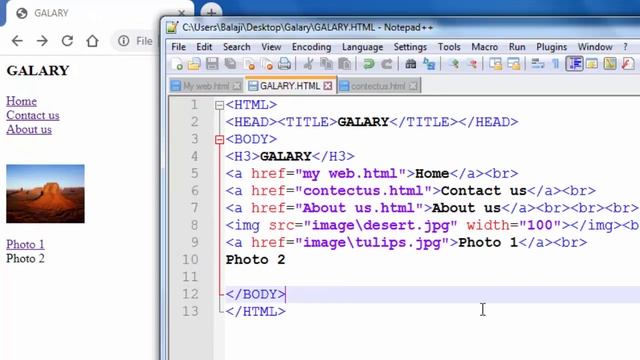Open function list icon
The width and height of the screenshot is (640, 360).
coord(628,64)
